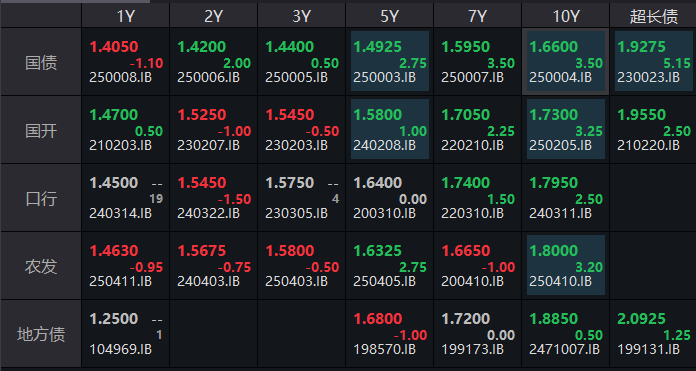Open bond 104969.IB in 地方债 1Y

tap(120, 350)
